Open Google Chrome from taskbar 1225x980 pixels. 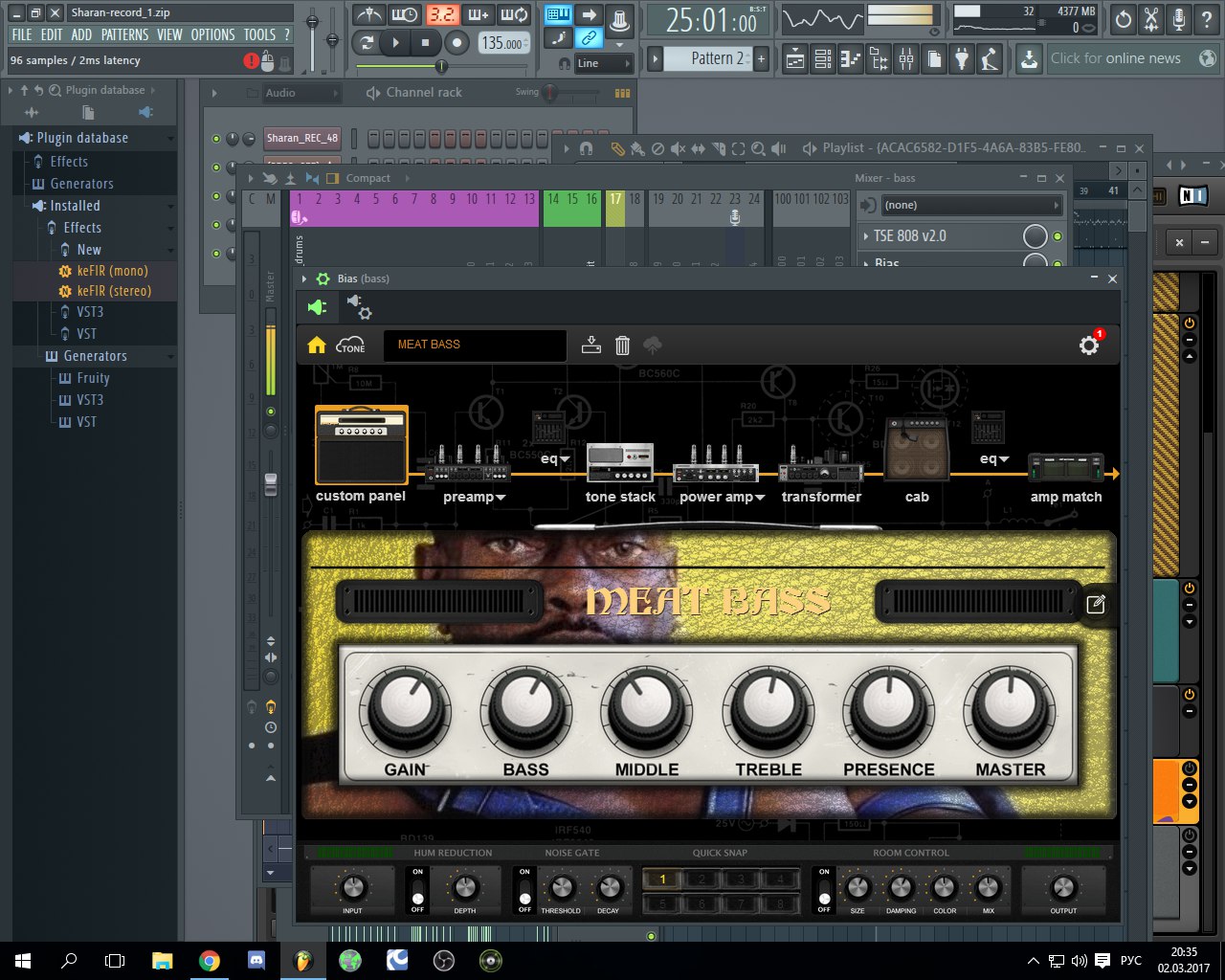(x=209, y=961)
